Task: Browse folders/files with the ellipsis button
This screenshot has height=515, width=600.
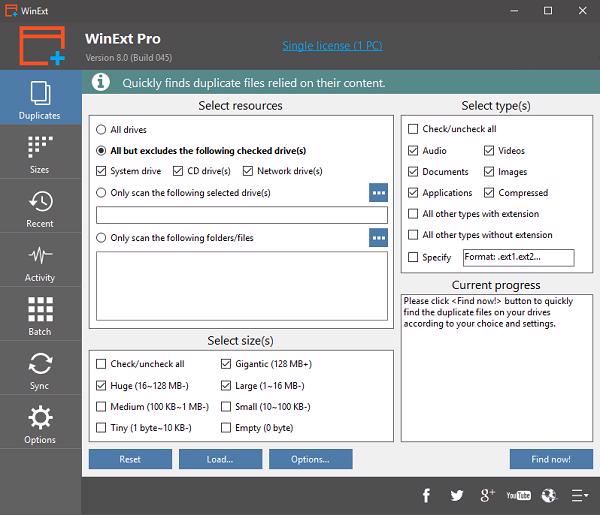Action: [x=378, y=237]
